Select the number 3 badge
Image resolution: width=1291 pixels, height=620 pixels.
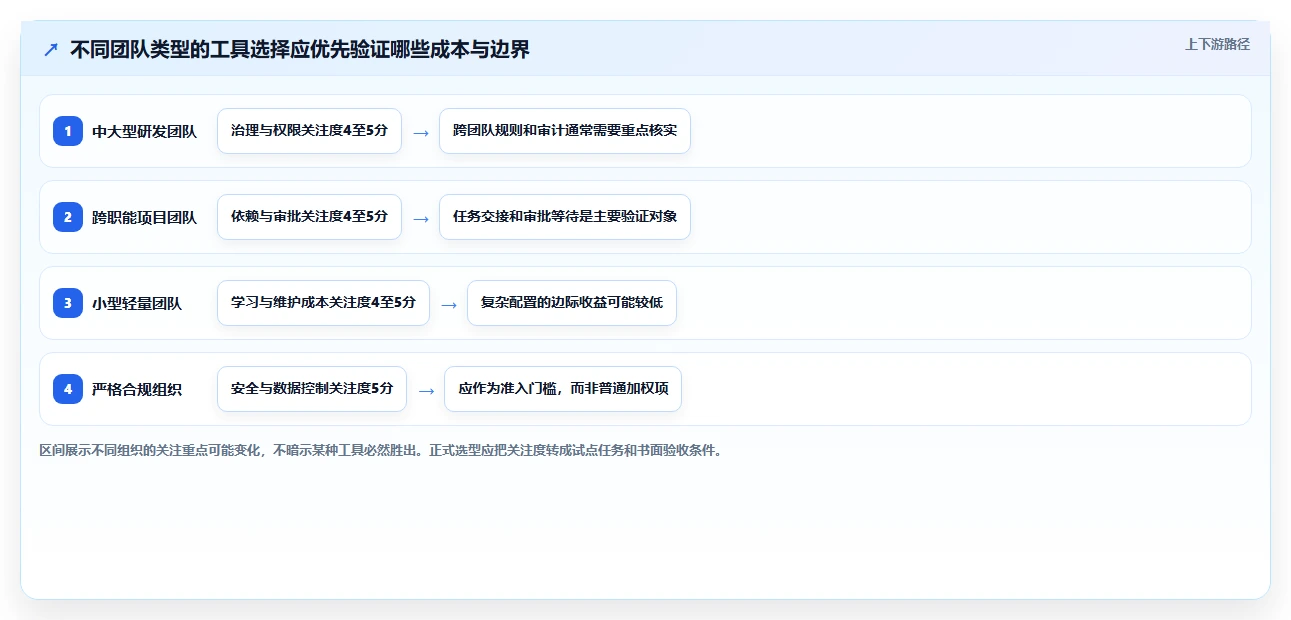68,303
